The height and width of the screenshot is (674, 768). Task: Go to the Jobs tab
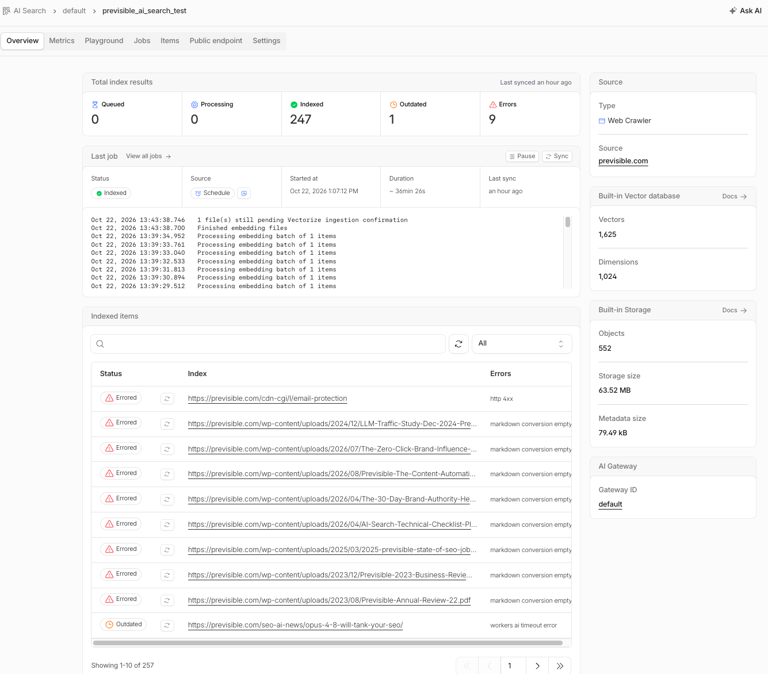click(x=142, y=41)
